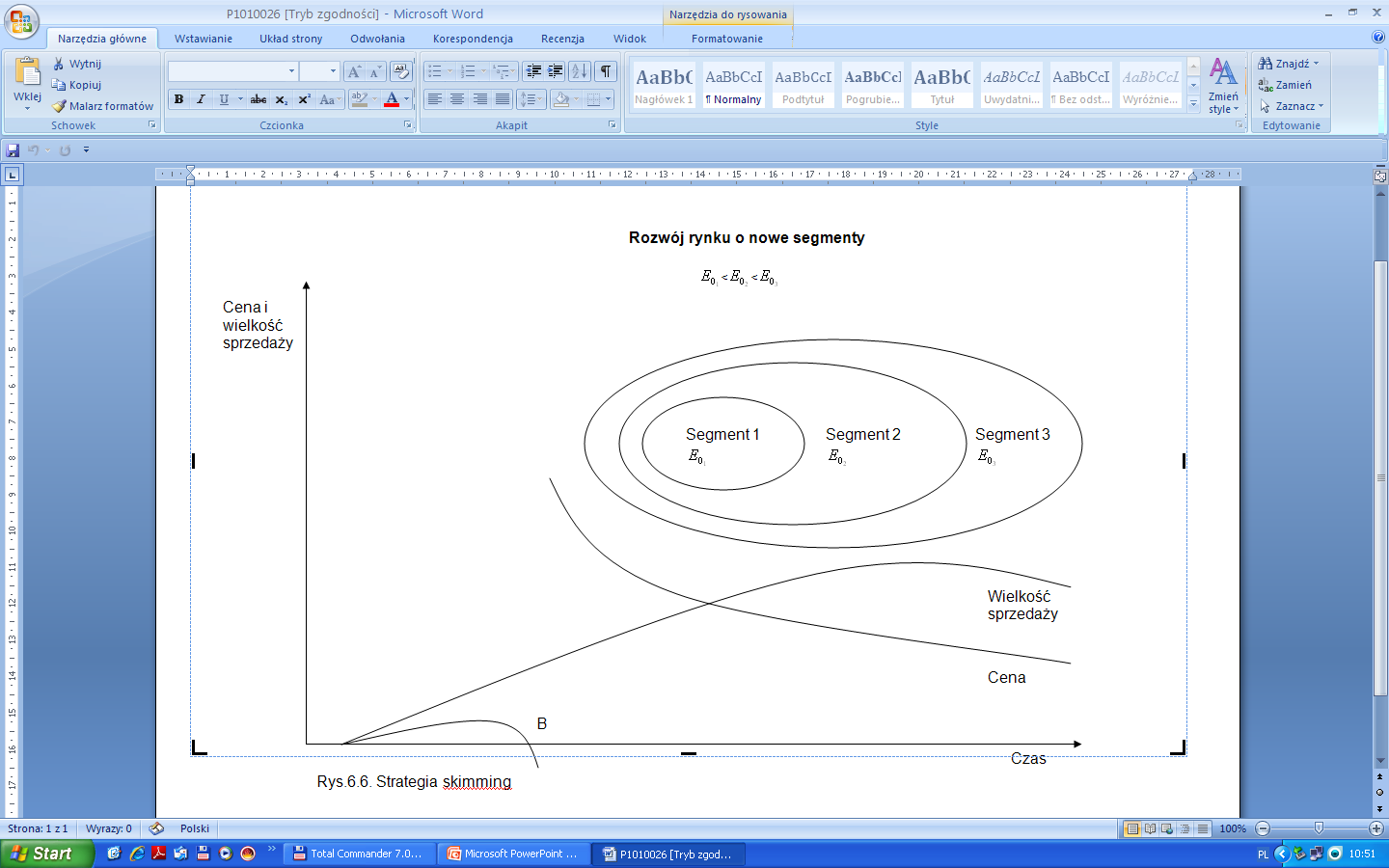Open the Układ strony tab
The image size is (1389, 868).
(x=291, y=39)
